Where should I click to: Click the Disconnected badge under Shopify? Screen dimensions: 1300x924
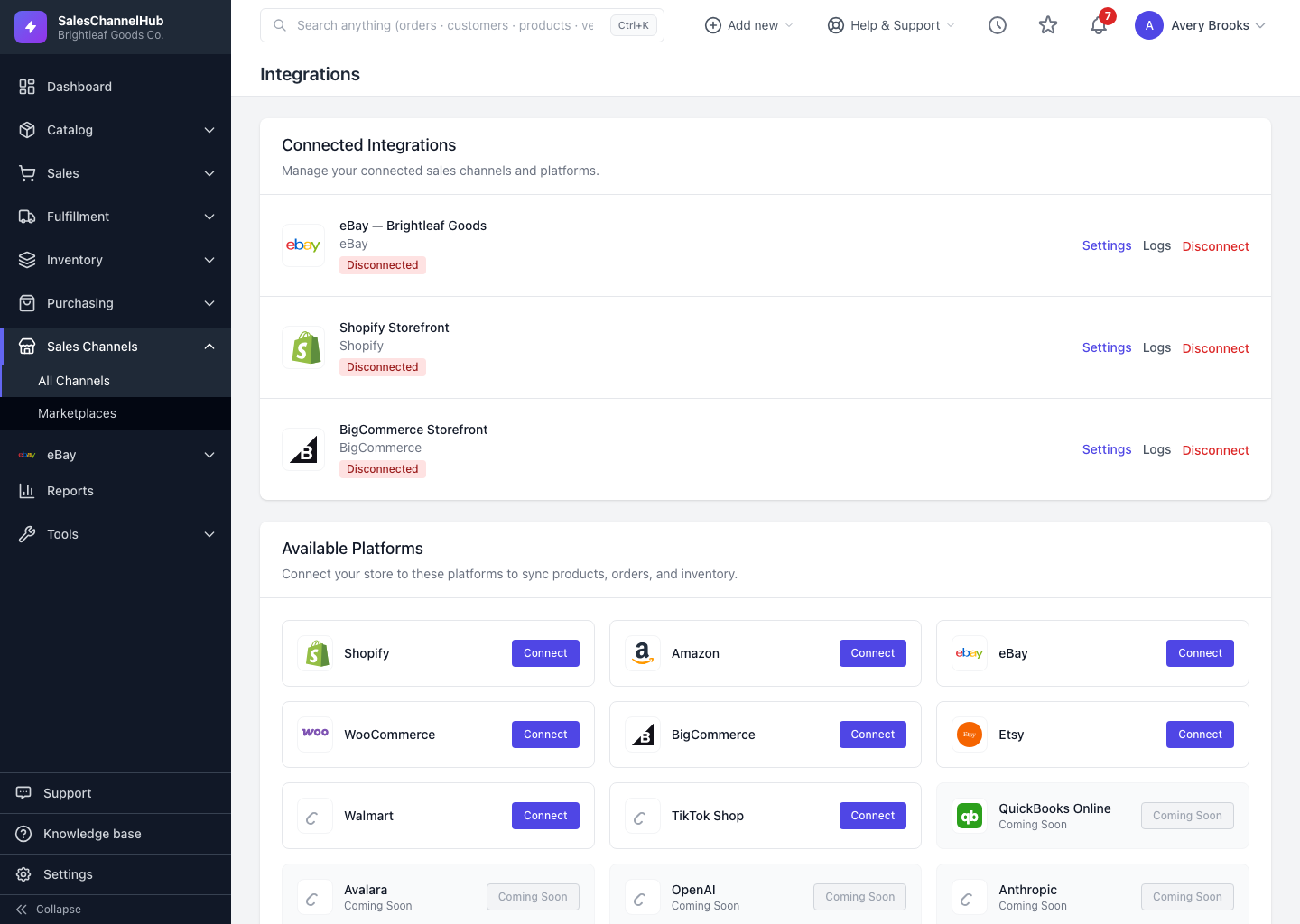[x=383, y=367]
